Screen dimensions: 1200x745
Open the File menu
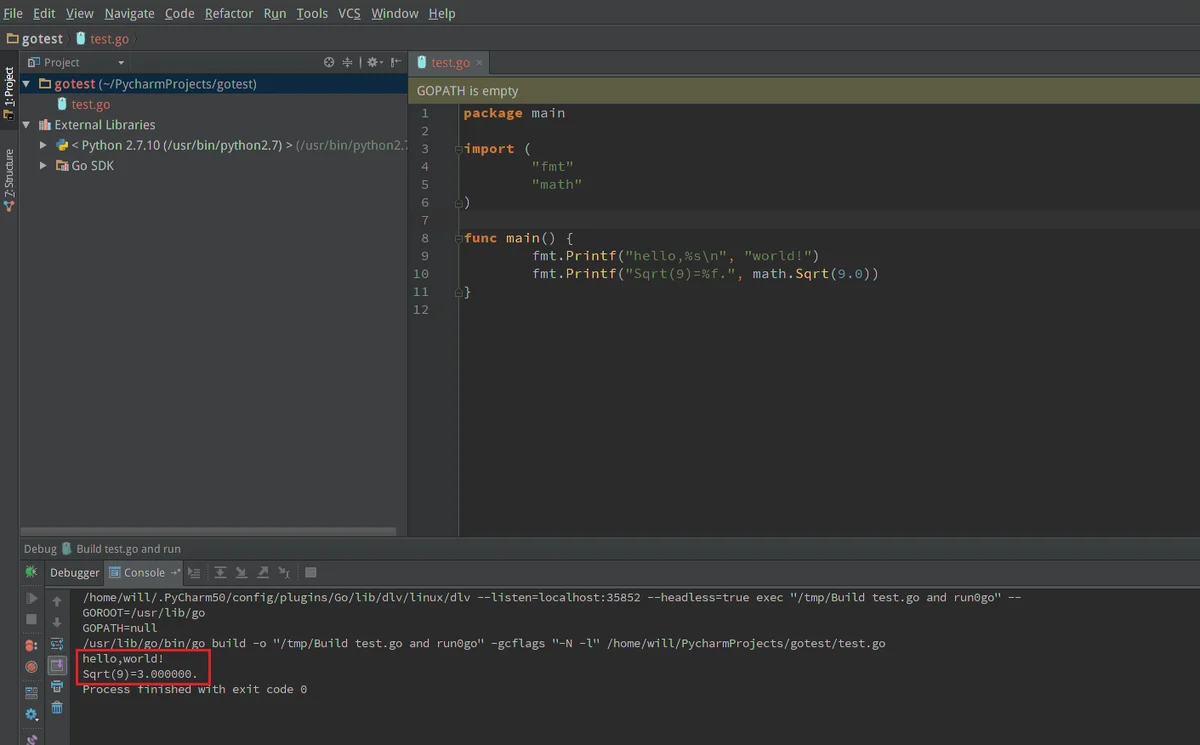click(13, 13)
